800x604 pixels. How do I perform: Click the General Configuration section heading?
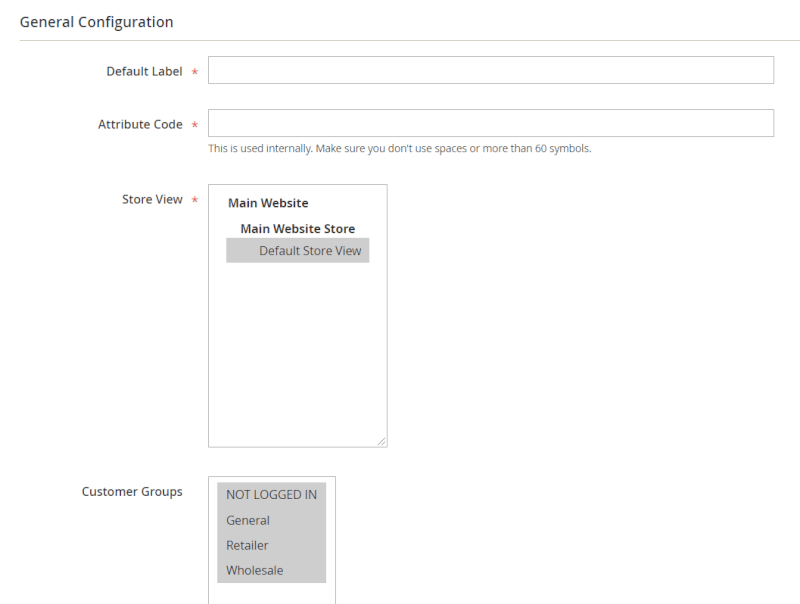coord(96,22)
